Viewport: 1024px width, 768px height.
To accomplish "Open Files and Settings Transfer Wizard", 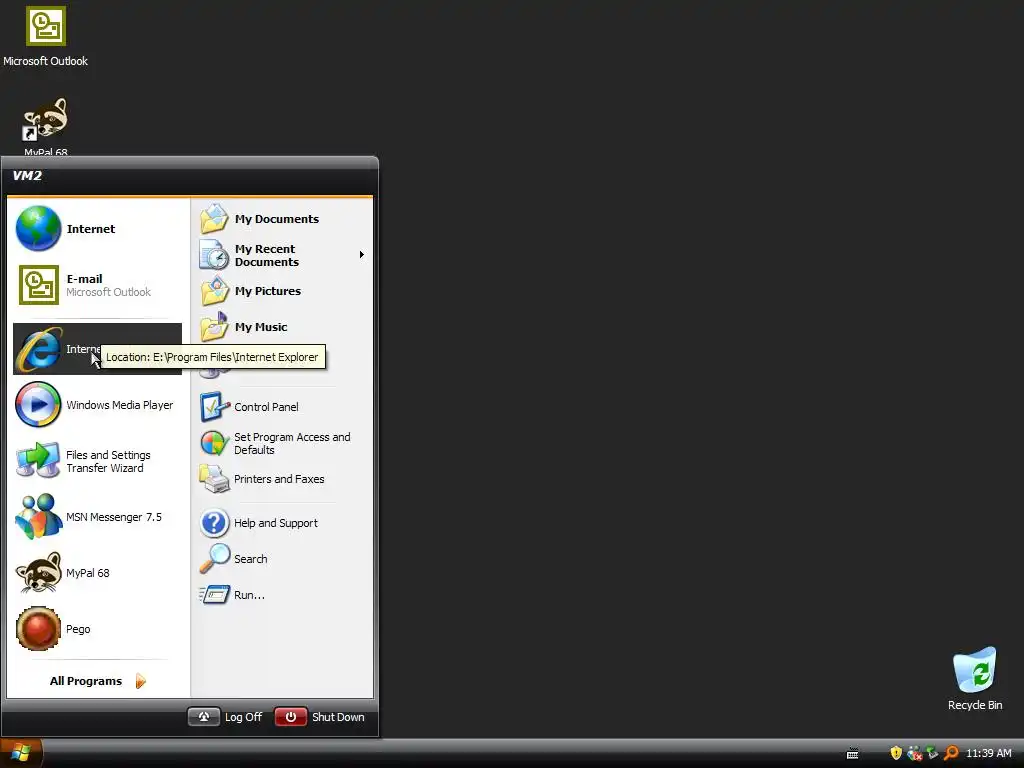I will pyautogui.click(x=97, y=461).
